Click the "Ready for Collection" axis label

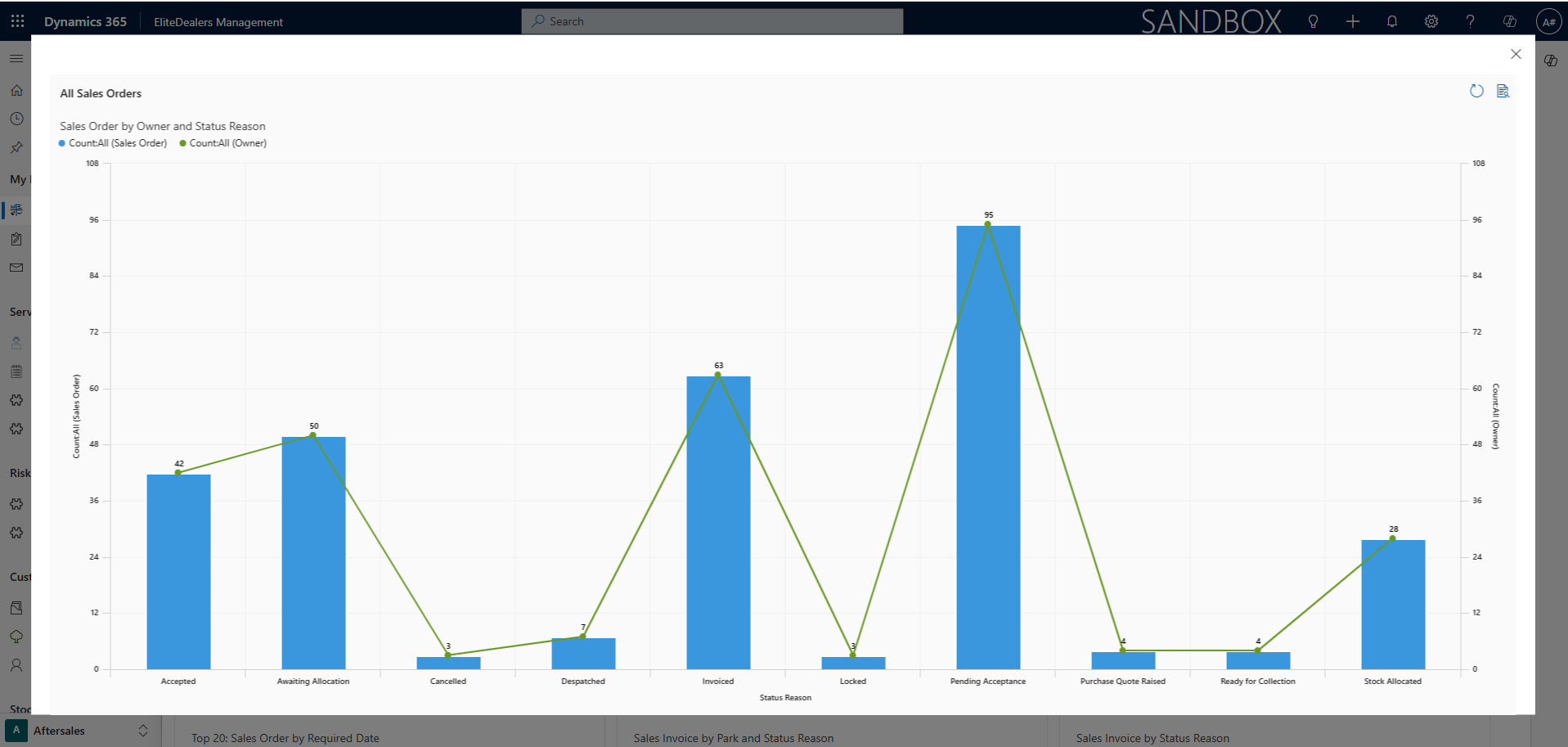coord(1258,682)
